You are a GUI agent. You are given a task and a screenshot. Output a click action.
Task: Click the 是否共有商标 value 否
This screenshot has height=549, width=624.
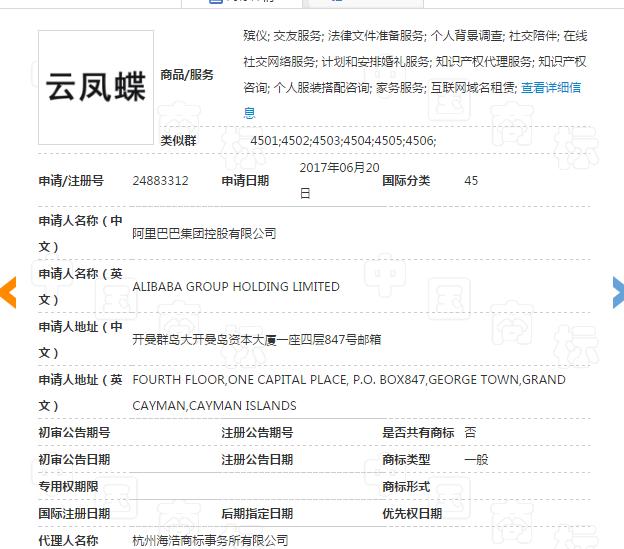coord(470,433)
